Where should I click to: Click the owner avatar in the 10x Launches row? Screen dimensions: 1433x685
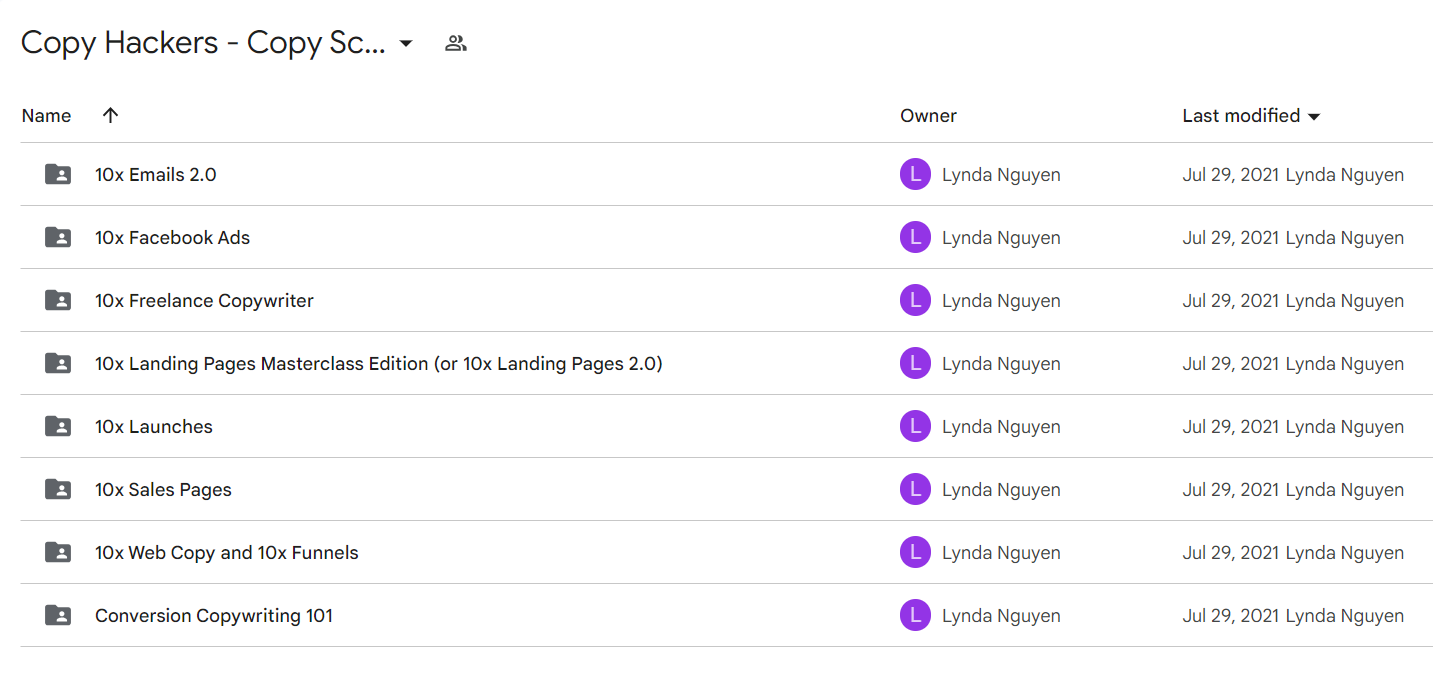pos(915,426)
